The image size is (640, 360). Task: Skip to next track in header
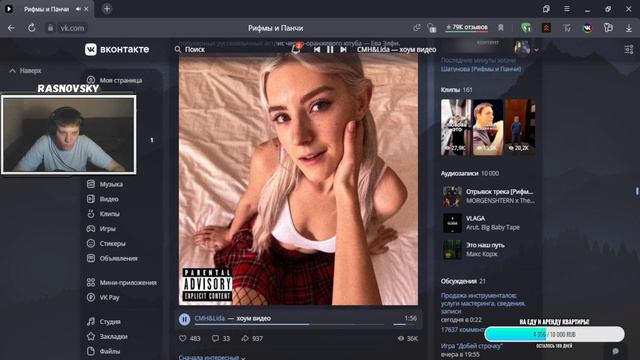(x=343, y=49)
